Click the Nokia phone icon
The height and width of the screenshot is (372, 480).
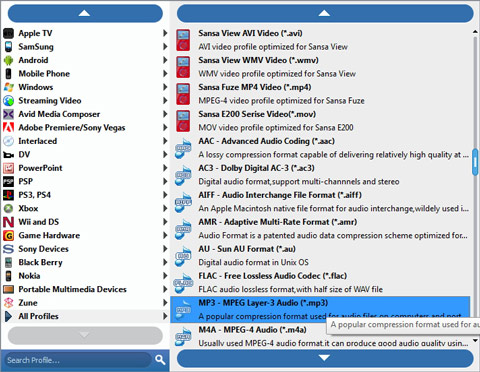(8, 276)
